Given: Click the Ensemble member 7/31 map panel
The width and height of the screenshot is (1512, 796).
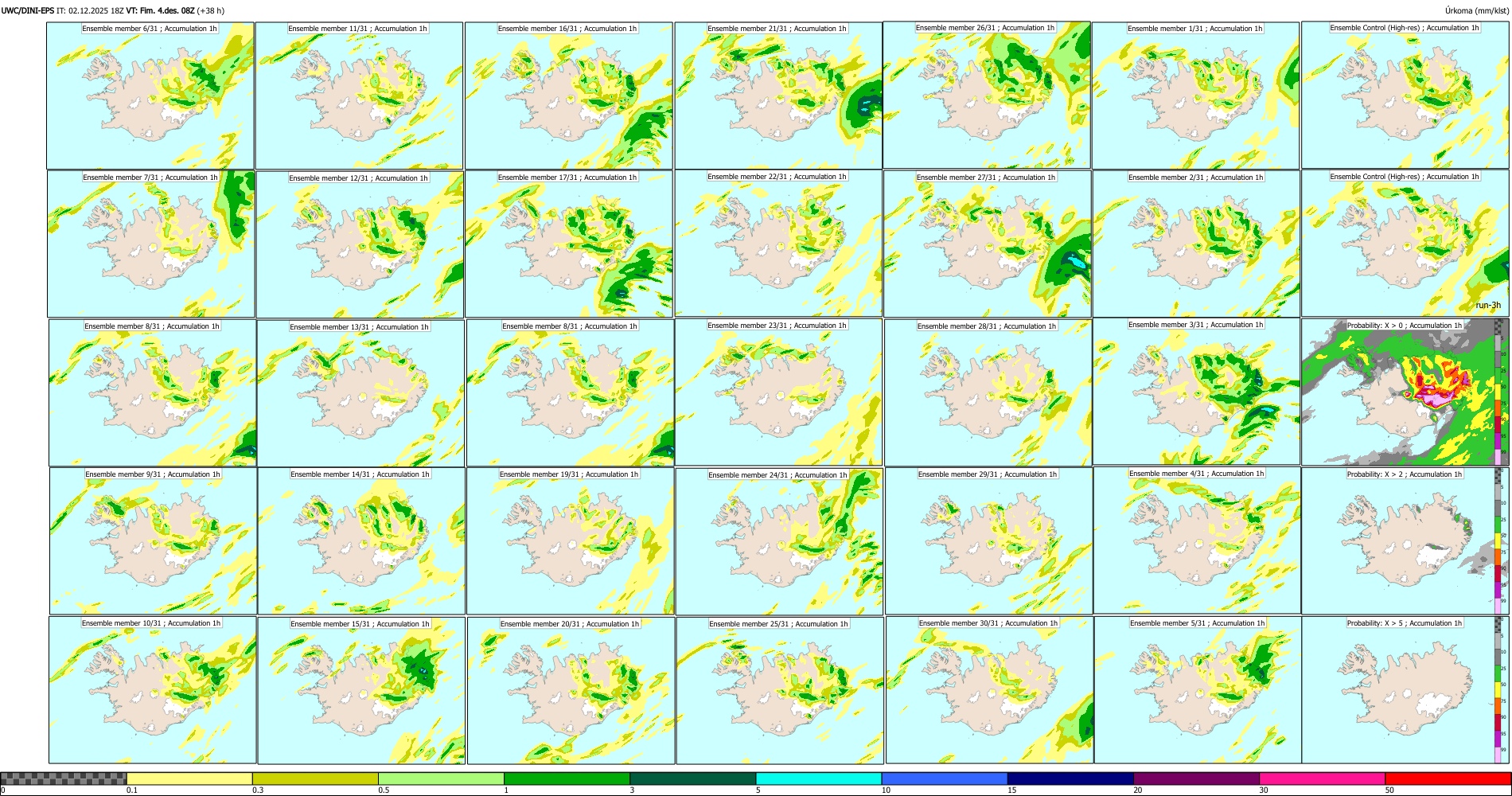Looking at the screenshot, I should 151,244.
